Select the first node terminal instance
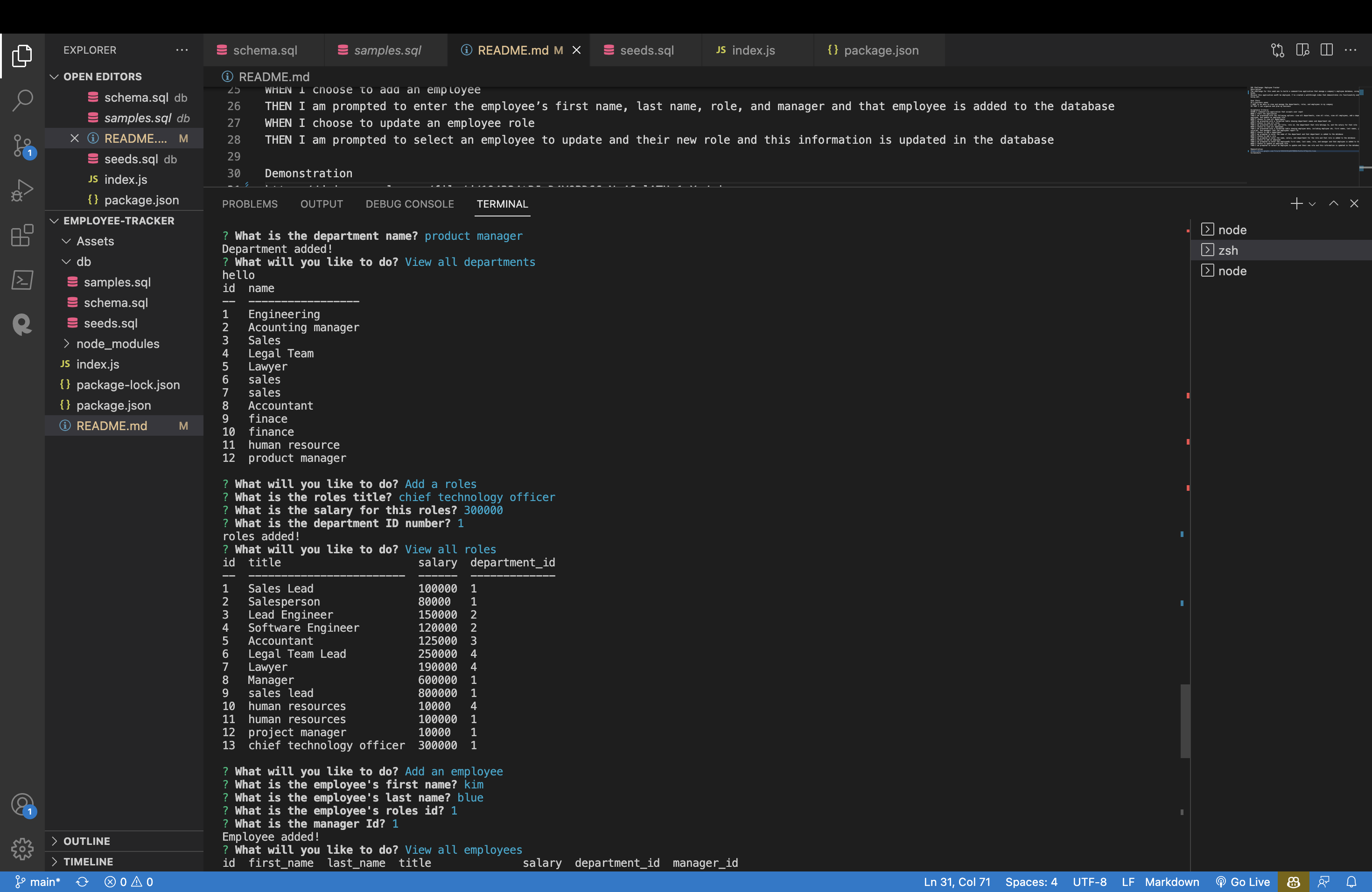This screenshot has width=1372, height=892. click(1281, 230)
